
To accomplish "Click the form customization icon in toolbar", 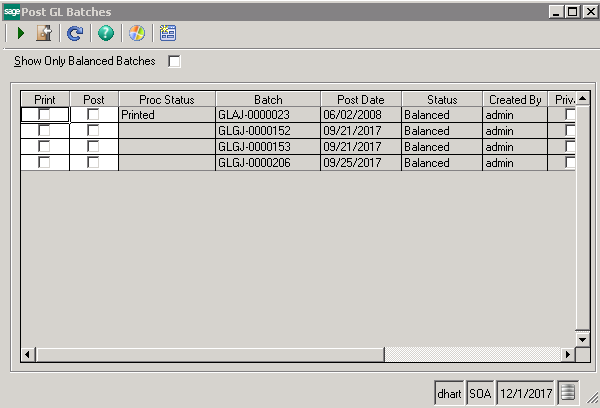I will click(168, 33).
